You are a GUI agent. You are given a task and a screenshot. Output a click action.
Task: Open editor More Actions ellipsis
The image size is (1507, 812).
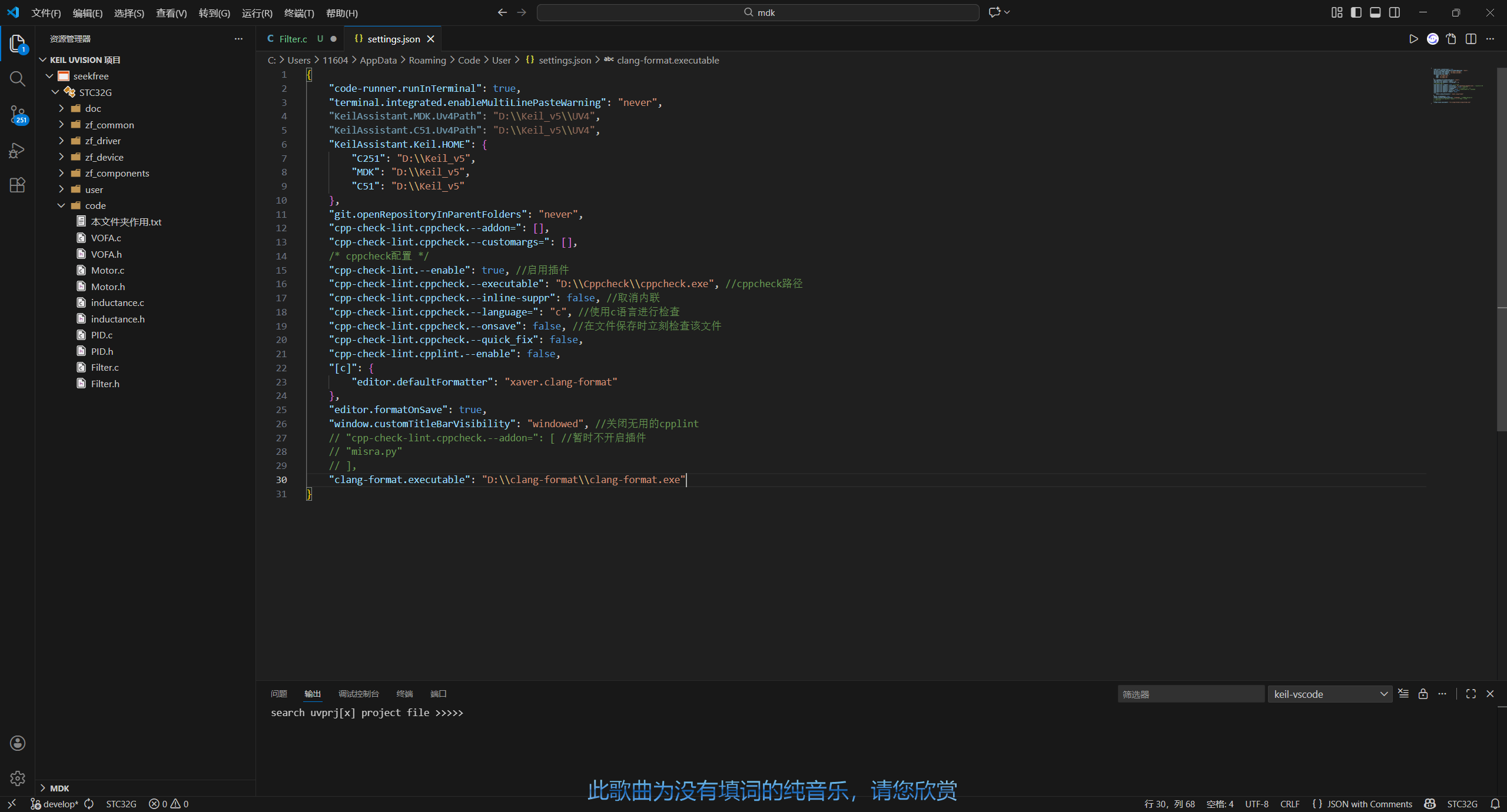[1490, 39]
